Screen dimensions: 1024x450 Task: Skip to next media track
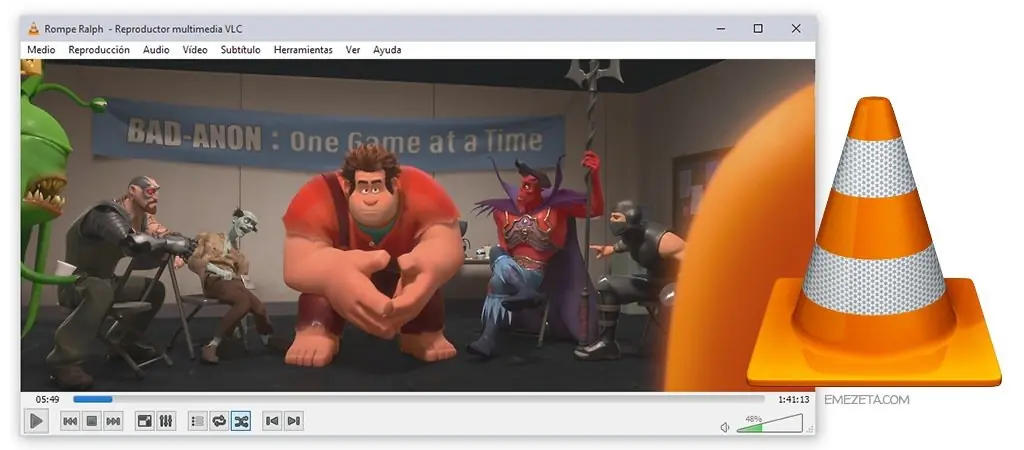coord(113,421)
